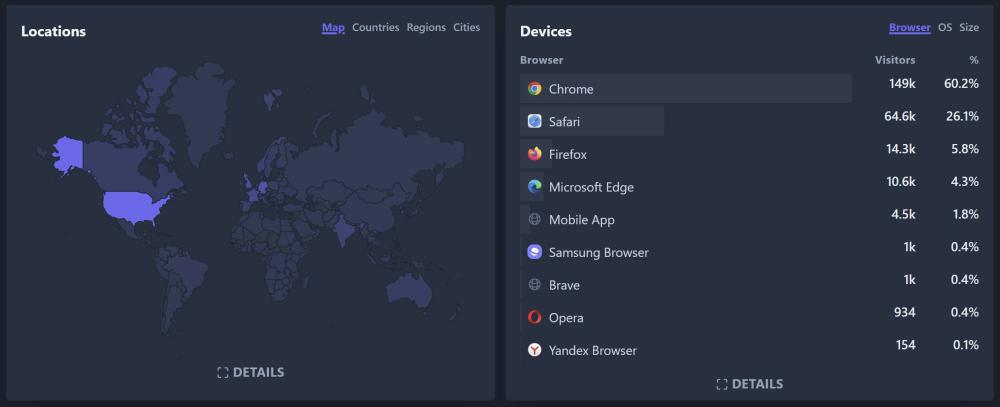Screen dimensions: 1000x407
Task: Click the Microsoft Edge icon
Action: pyautogui.click(x=535, y=187)
